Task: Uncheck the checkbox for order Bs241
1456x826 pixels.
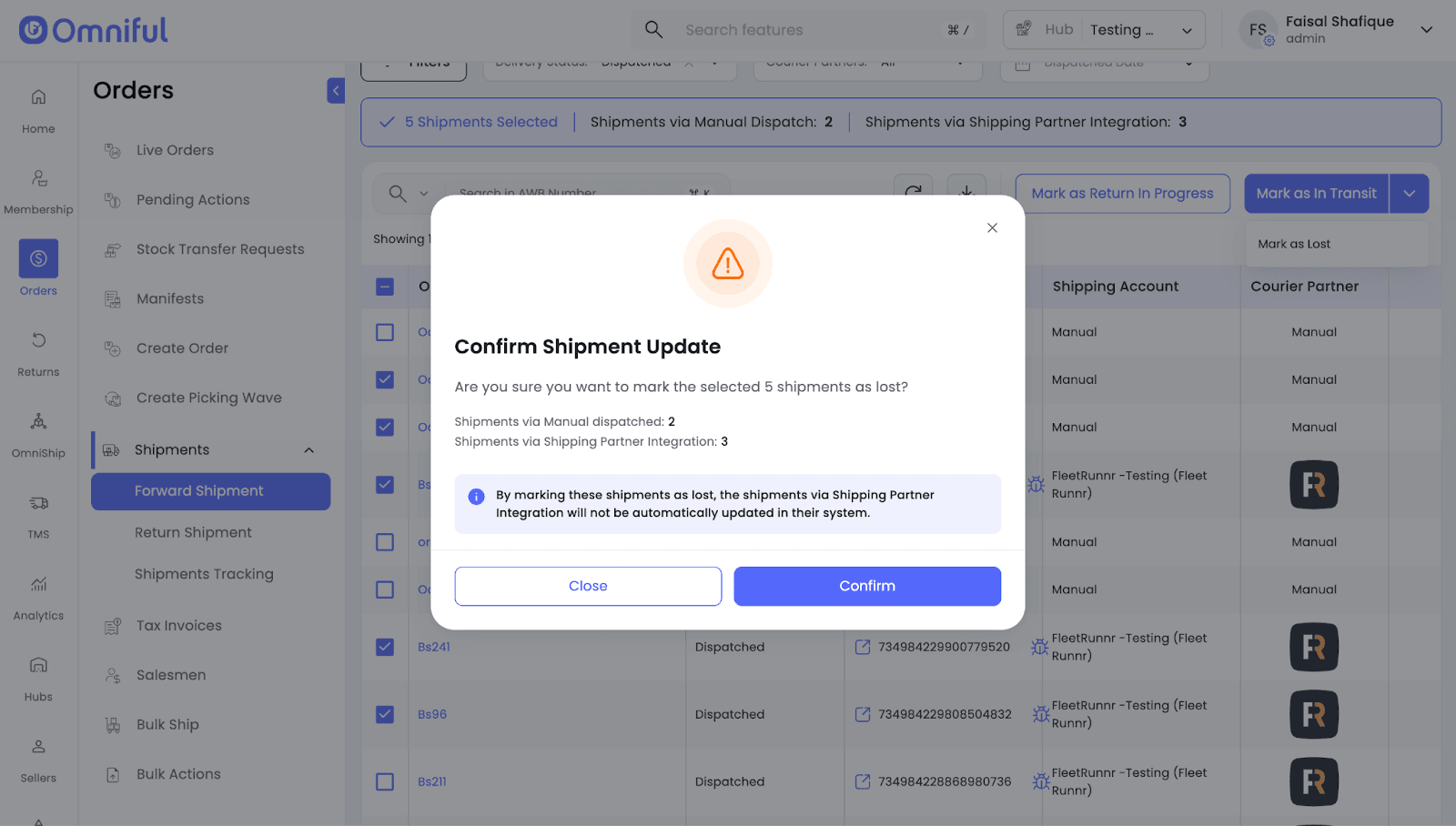Action: 385,647
